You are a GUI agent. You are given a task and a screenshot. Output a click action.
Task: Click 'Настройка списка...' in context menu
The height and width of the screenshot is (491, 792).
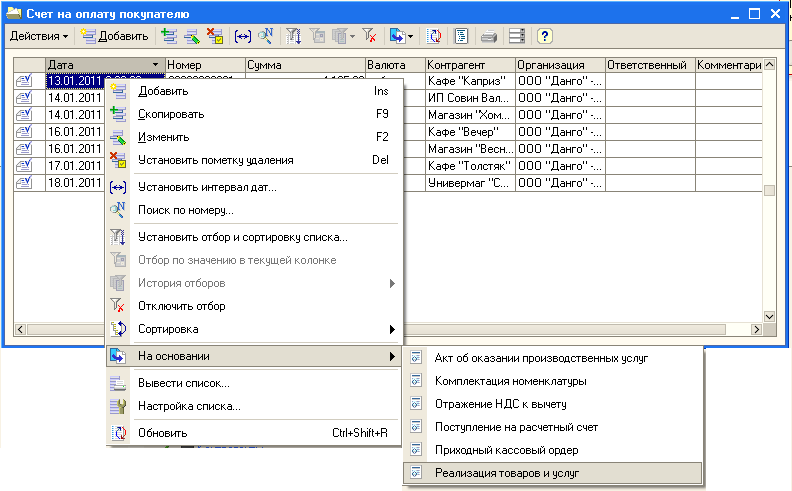click(x=189, y=406)
